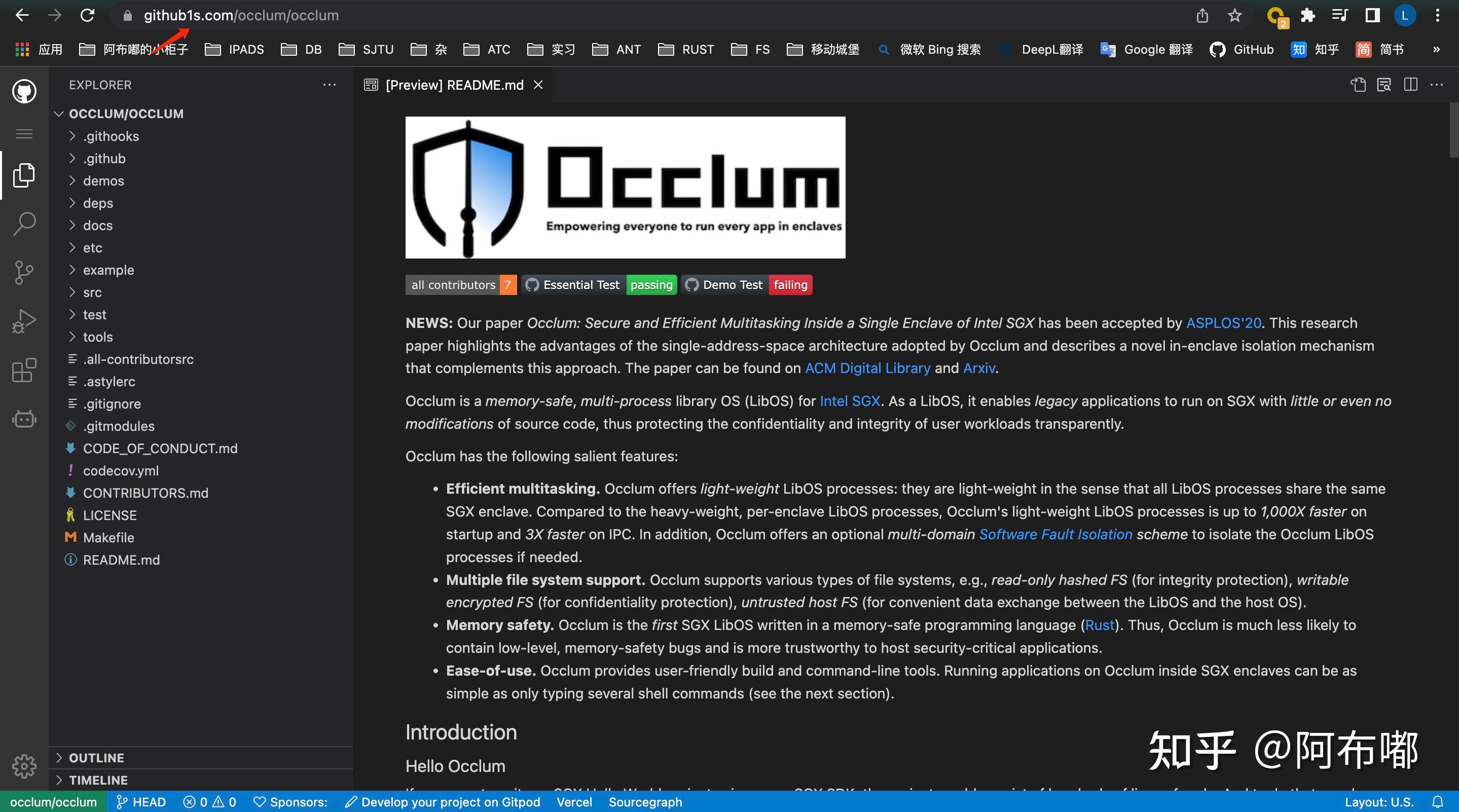Open the Search view in activity bar
Viewport: 1459px width, 812px height.
[24, 224]
